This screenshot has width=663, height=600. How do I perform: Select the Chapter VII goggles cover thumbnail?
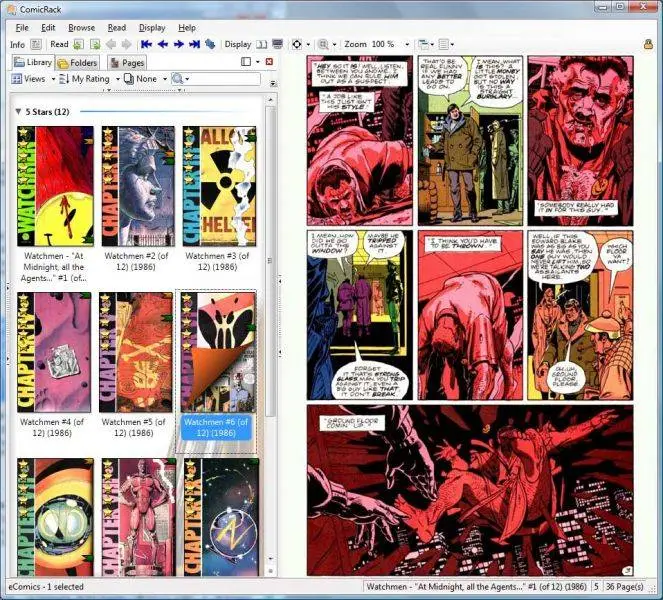55,517
